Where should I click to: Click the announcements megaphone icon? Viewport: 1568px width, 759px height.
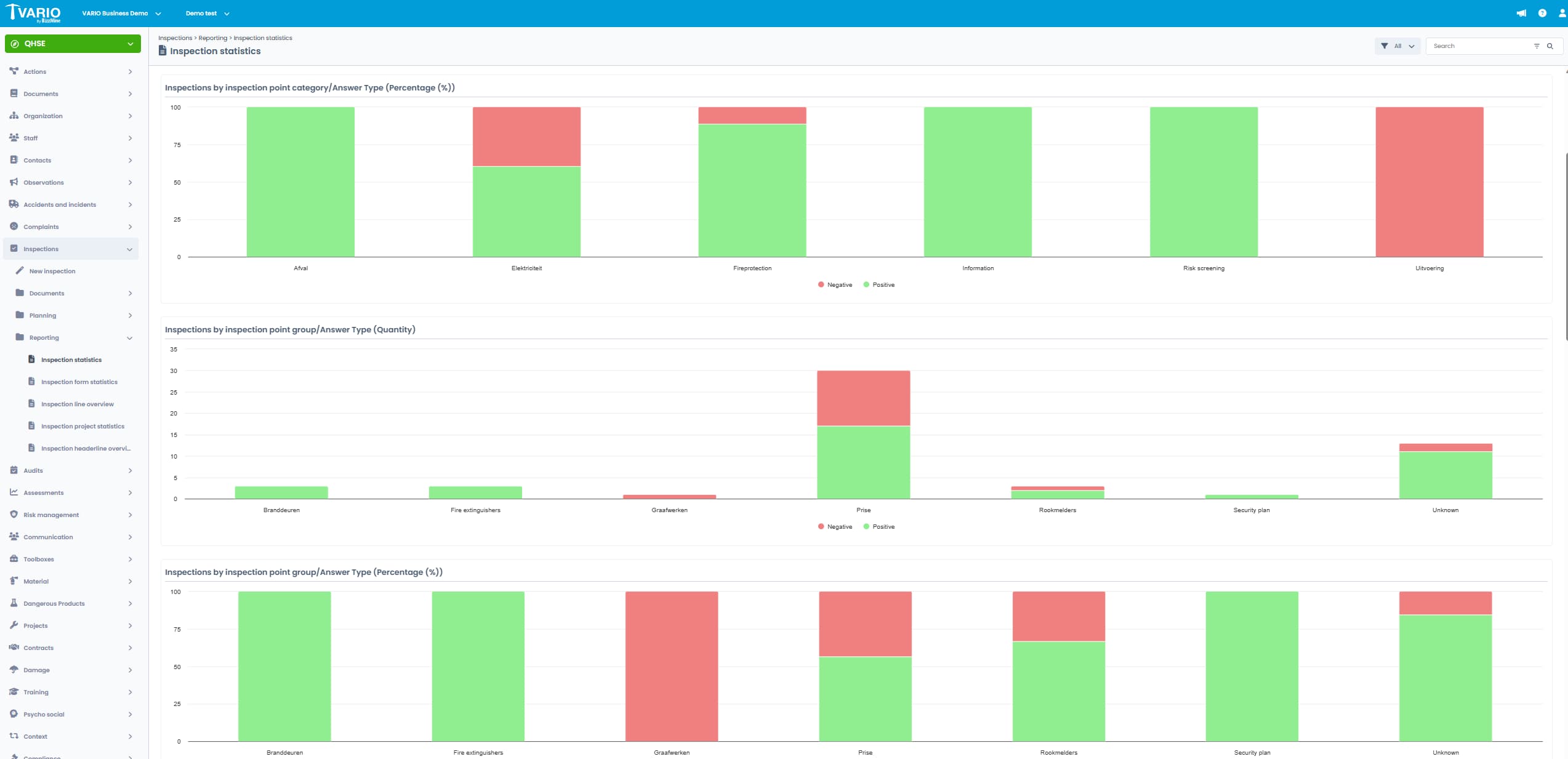[1521, 13]
